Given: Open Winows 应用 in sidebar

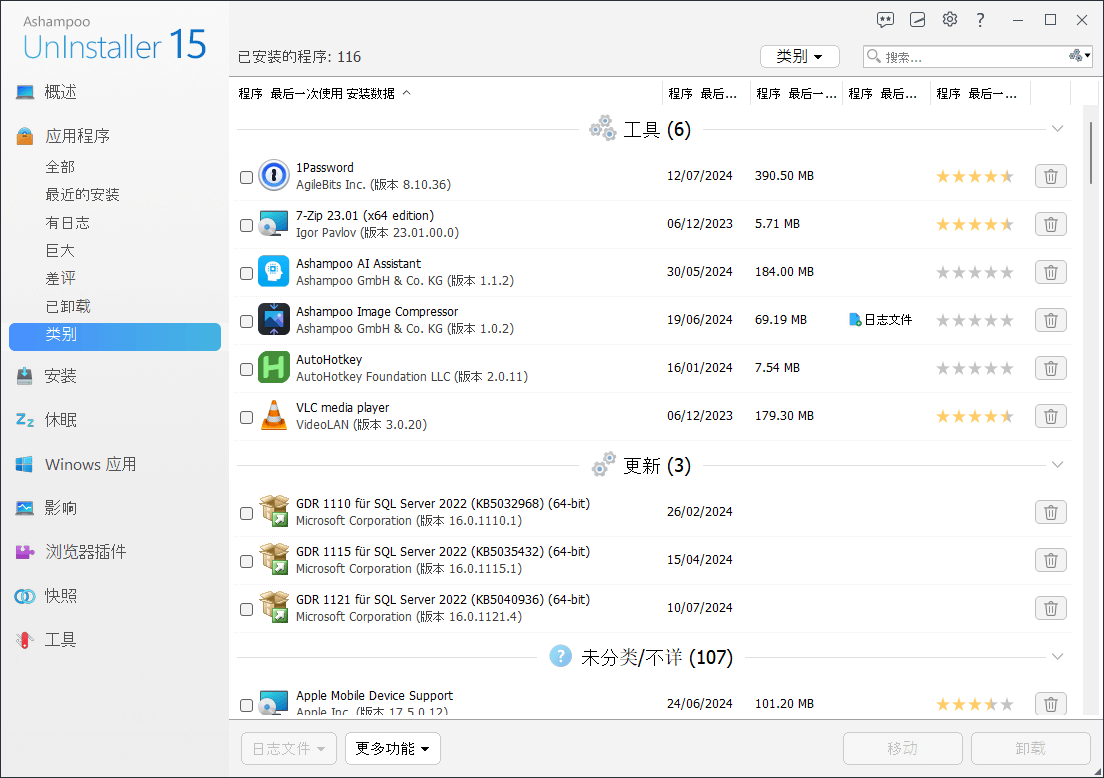Looking at the screenshot, I should click(90, 465).
